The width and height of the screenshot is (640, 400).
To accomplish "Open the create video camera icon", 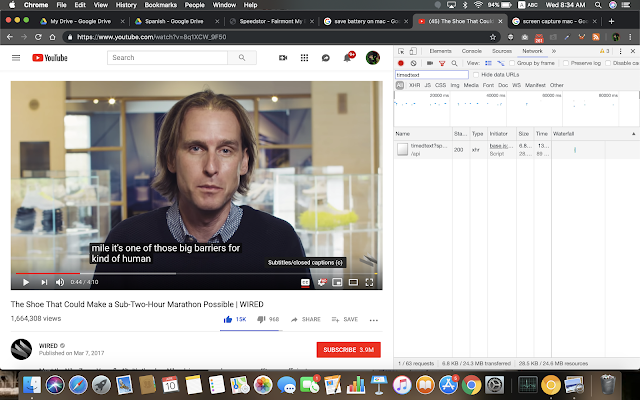I will click(x=283, y=58).
